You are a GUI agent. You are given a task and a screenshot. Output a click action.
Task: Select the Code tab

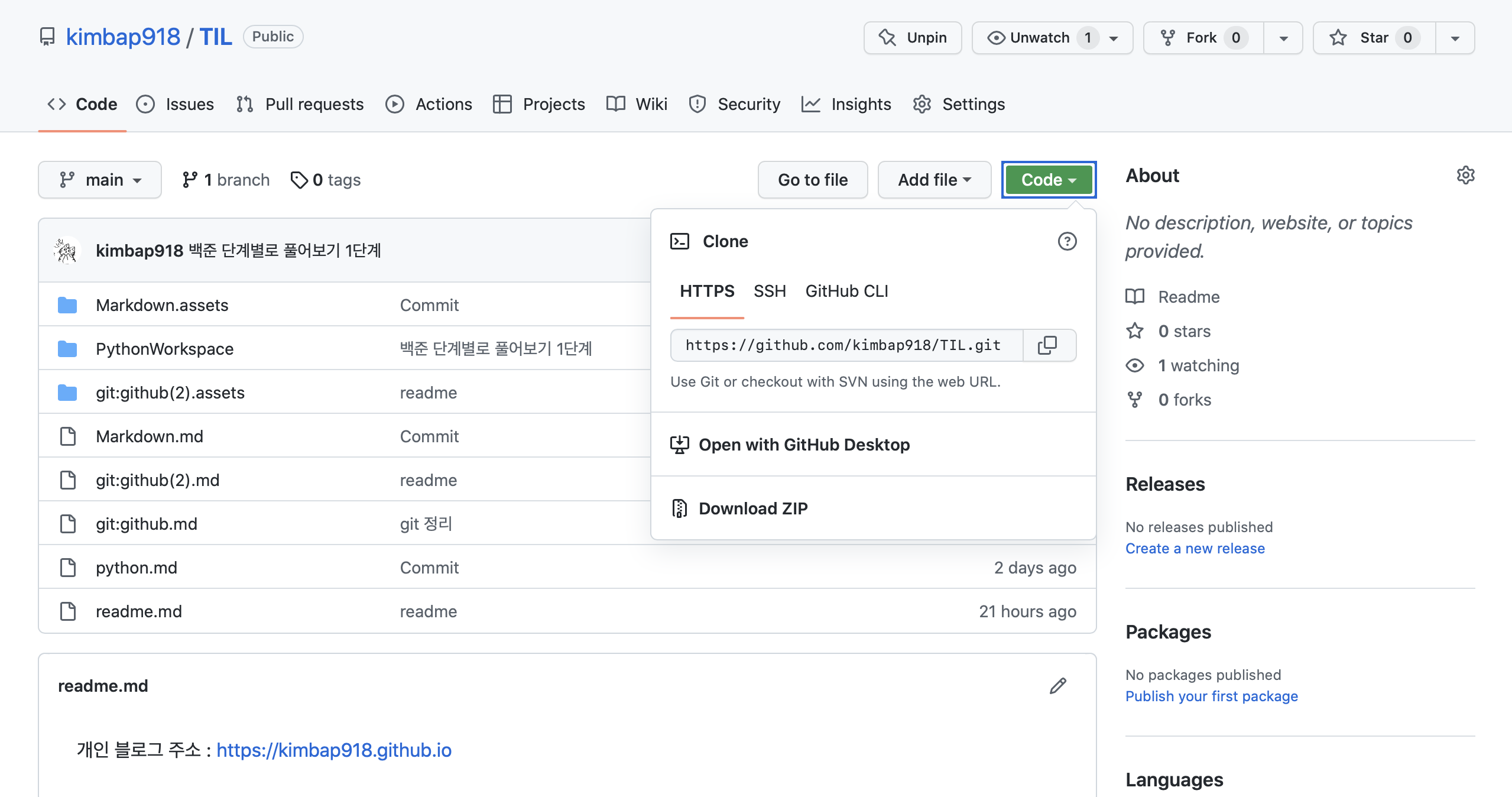[x=82, y=104]
